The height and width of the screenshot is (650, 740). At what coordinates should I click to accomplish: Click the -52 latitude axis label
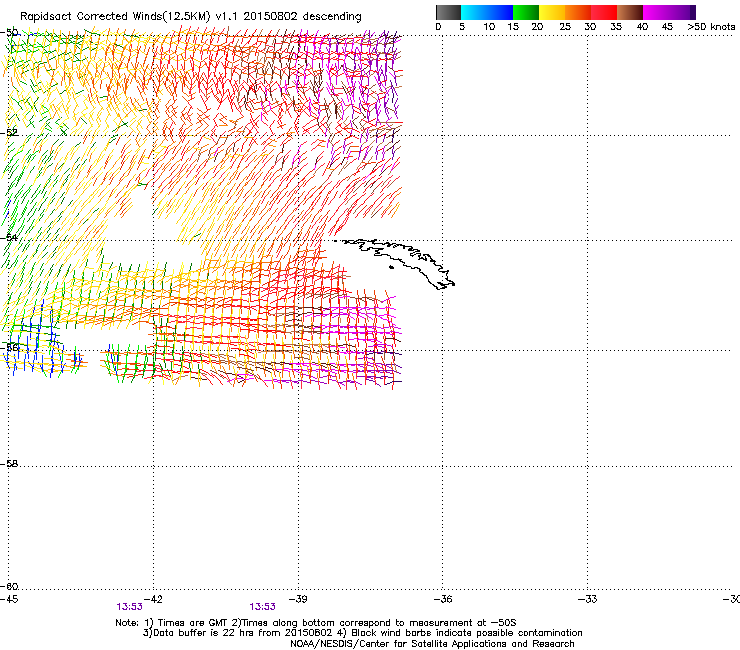click(x=9, y=133)
